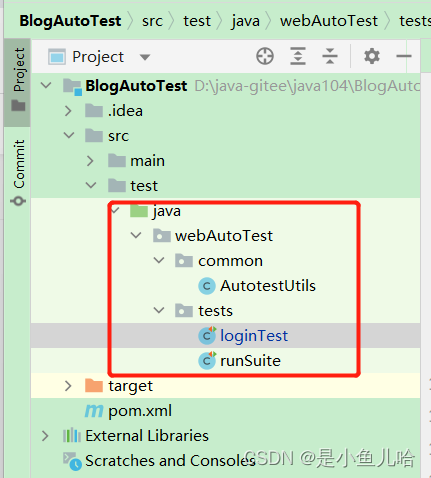Expand External Libraries node

click(45, 436)
